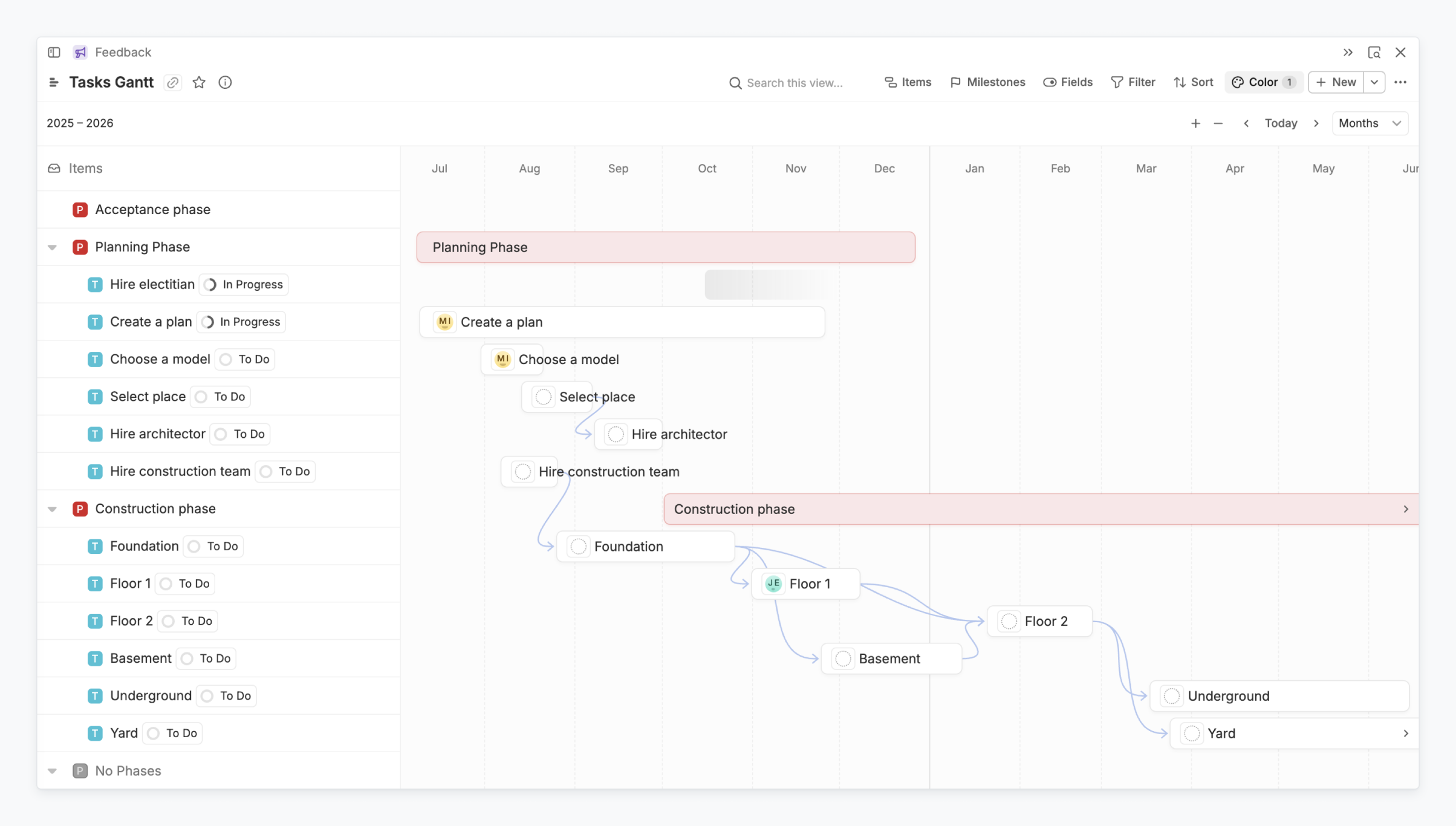The image size is (1456, 826).
Task: Open the Months scale dropdown
Action: point(1370,123)
